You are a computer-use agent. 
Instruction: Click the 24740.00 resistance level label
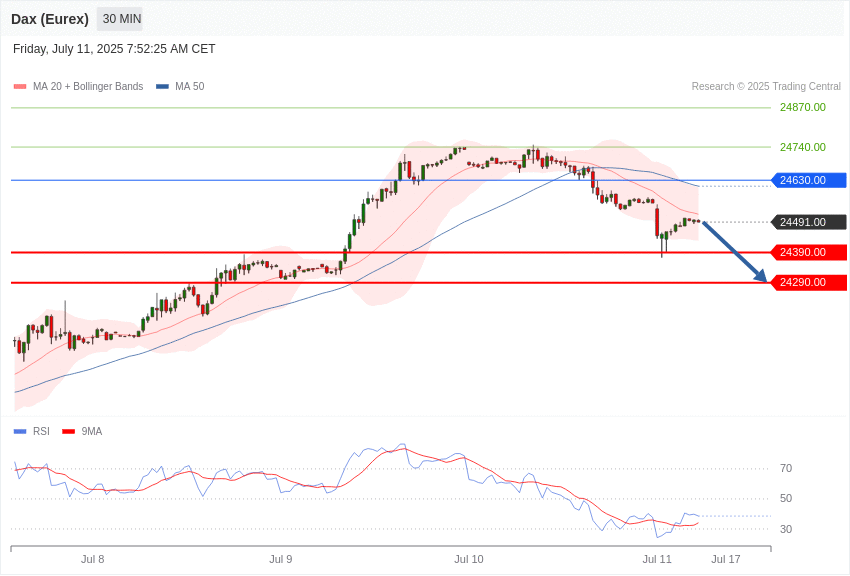tap(803, 147)
